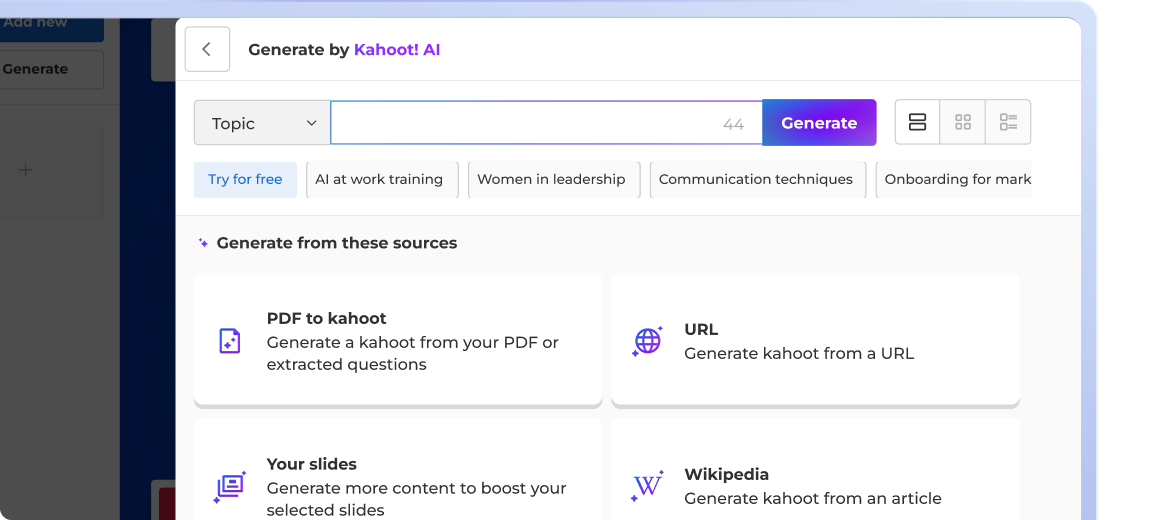
Task: Open the Topic dropdown
Action: pyautogui.click(x=262, y=122)
